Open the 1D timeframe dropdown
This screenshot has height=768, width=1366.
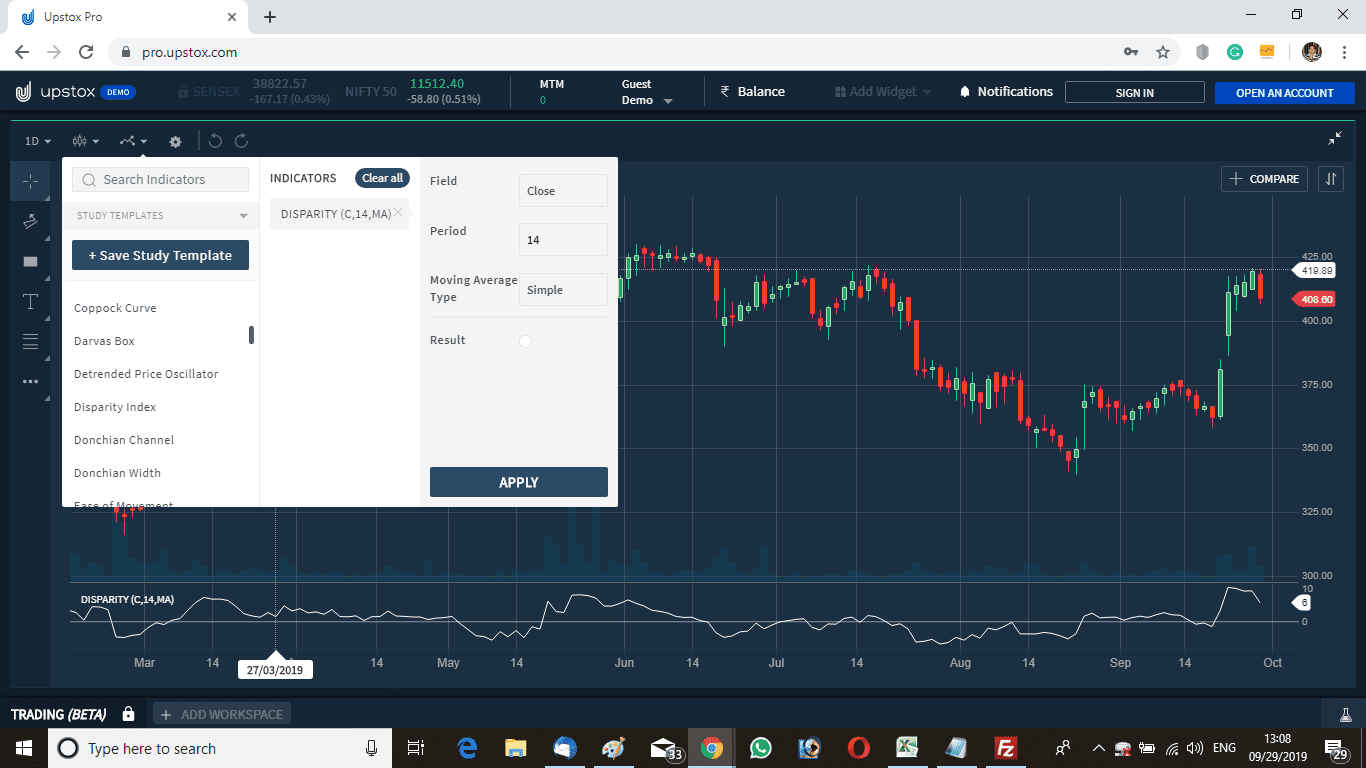35,141
